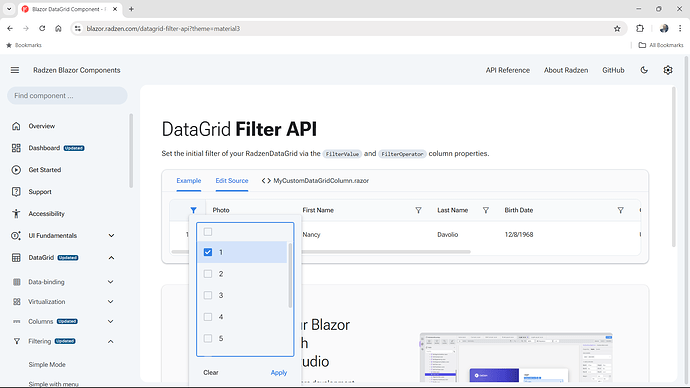The width and height of the screenshot is (690, 388).
Task: Uncheck the checkbox for value 1
Action: pos(208,252)
